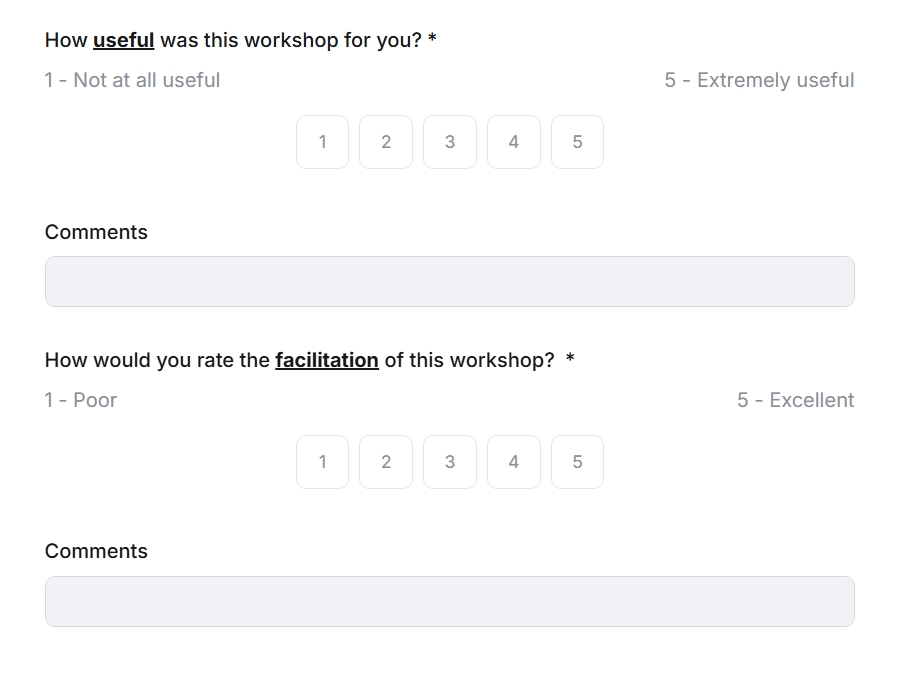Click the 5 - Excellent scale label
The height and width of the screenshot is (675, 910).
tap(797, 400)
